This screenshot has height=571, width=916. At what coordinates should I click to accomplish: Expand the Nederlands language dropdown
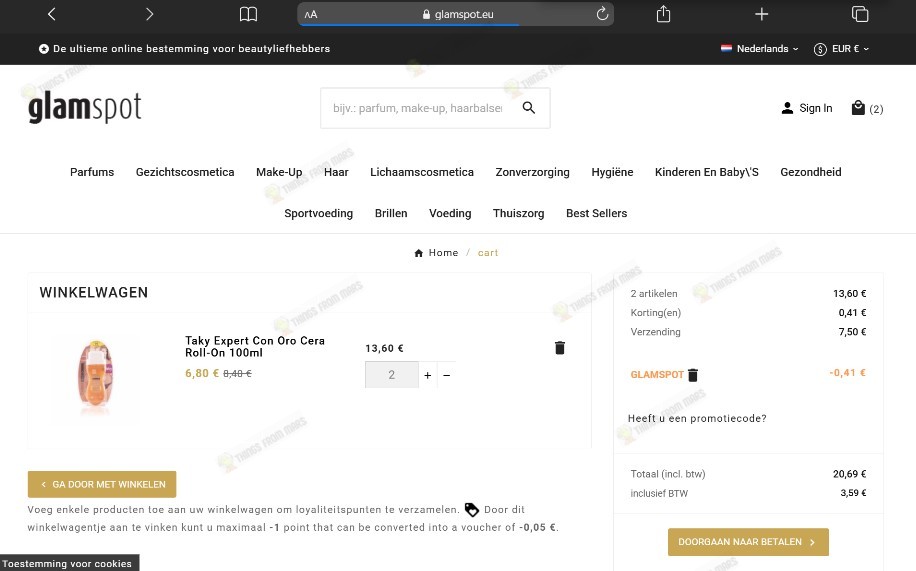tap(759, 49)
